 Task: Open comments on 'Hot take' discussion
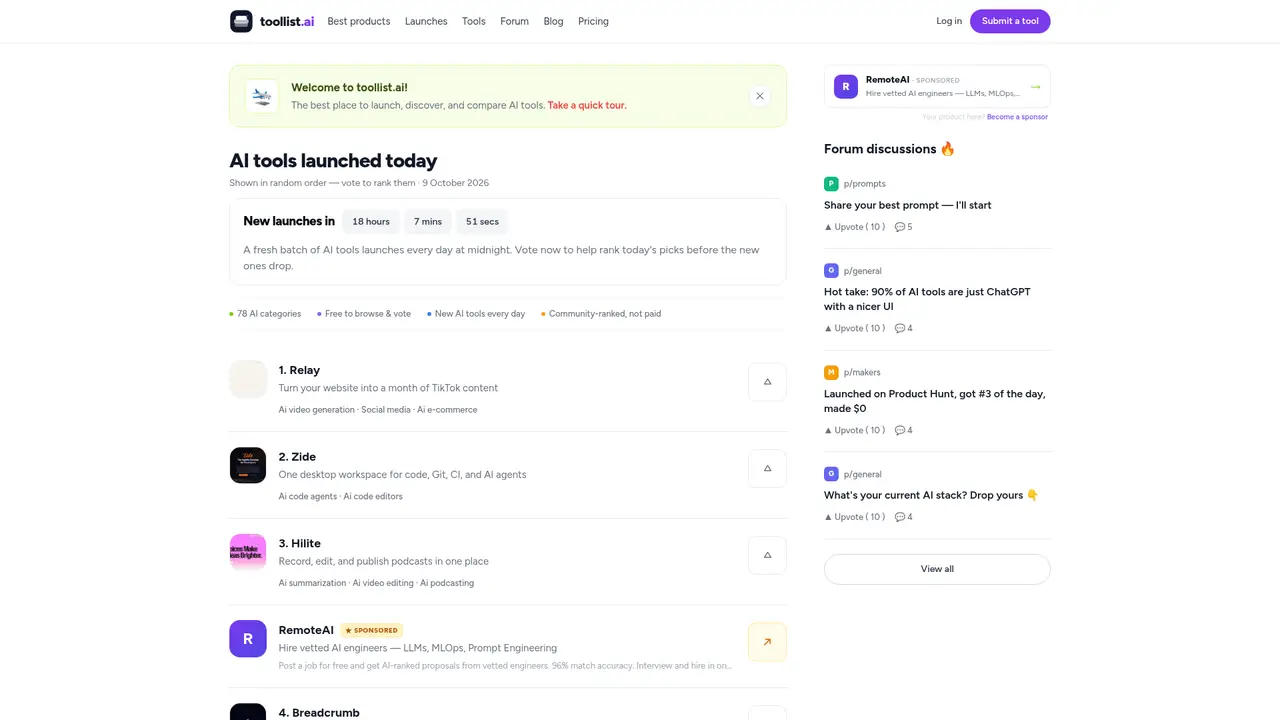point(903,328)
